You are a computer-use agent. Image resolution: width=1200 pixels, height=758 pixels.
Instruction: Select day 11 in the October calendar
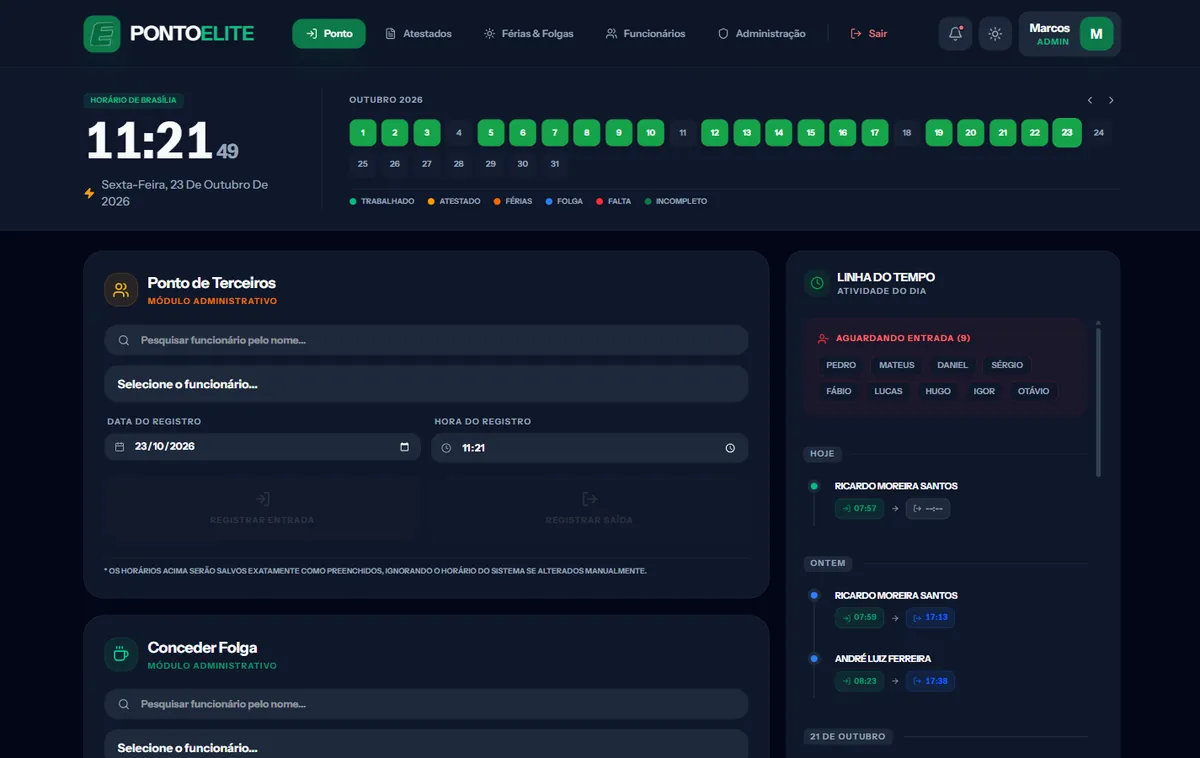[683, 133]
